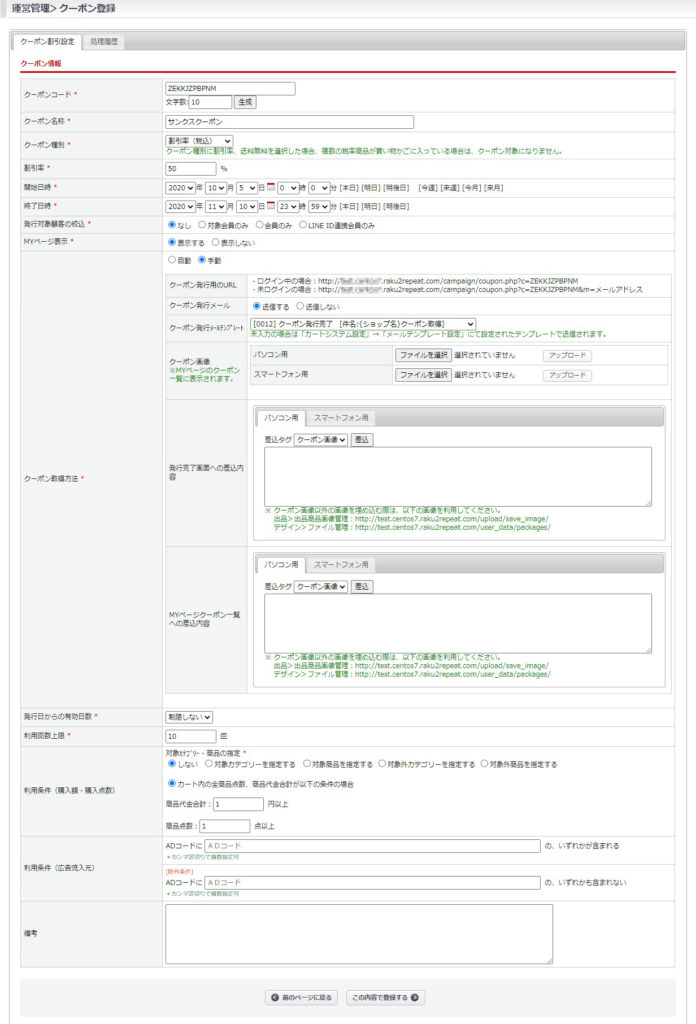Open the calendar icon for 終了日時

pos(271,206)
